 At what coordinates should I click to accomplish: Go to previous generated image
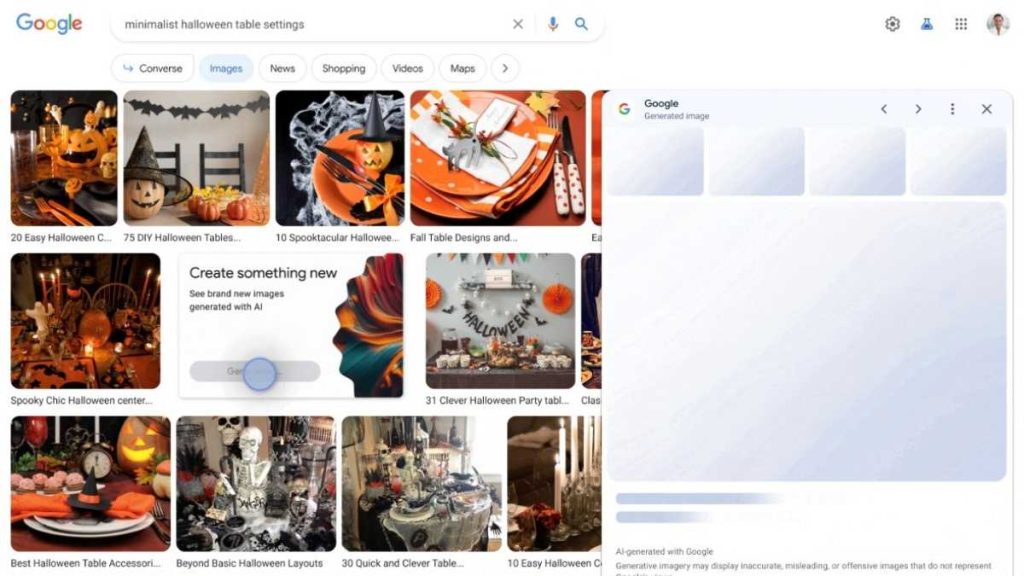883,109
